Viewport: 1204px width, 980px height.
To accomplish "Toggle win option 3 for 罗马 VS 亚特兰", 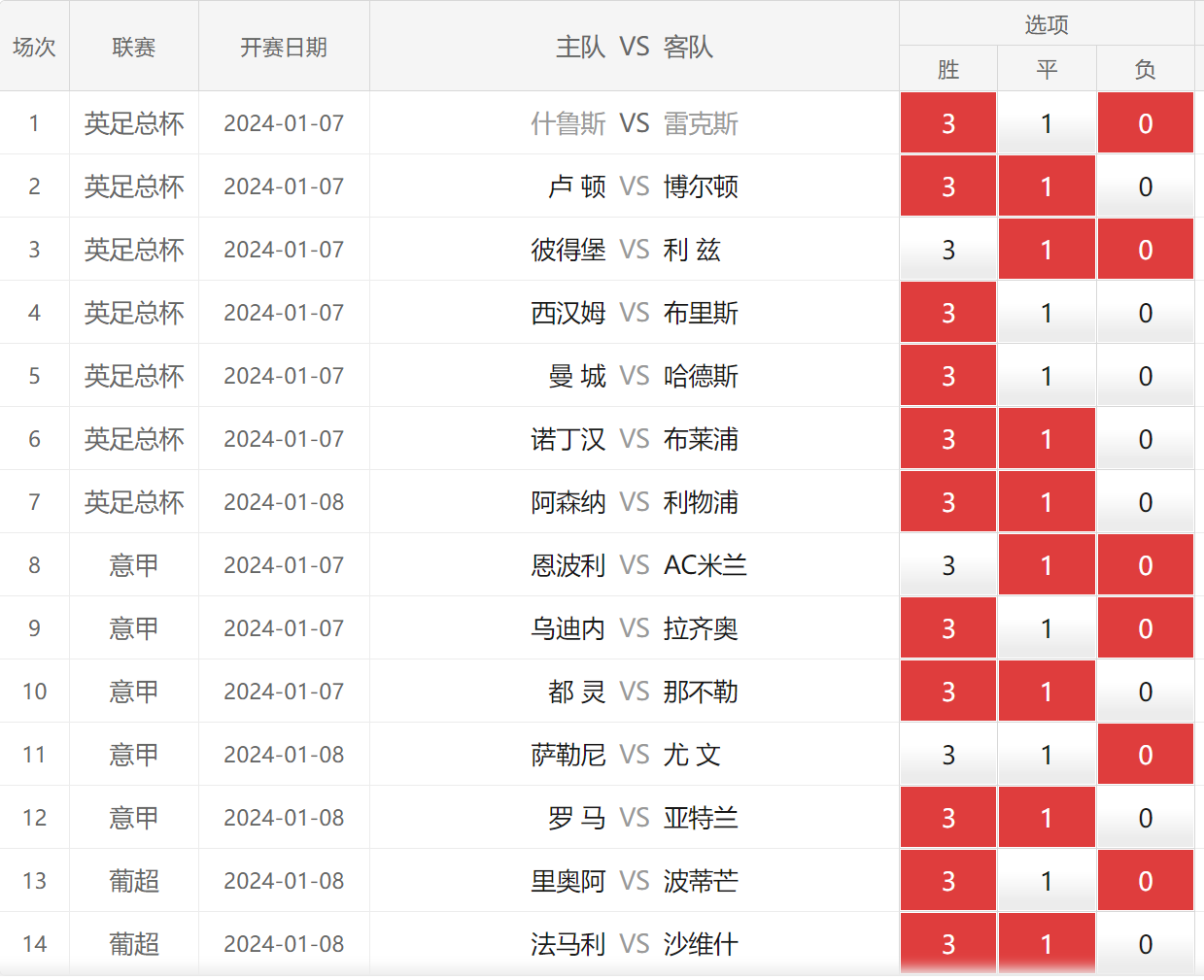I will click(x=948, y=818).
